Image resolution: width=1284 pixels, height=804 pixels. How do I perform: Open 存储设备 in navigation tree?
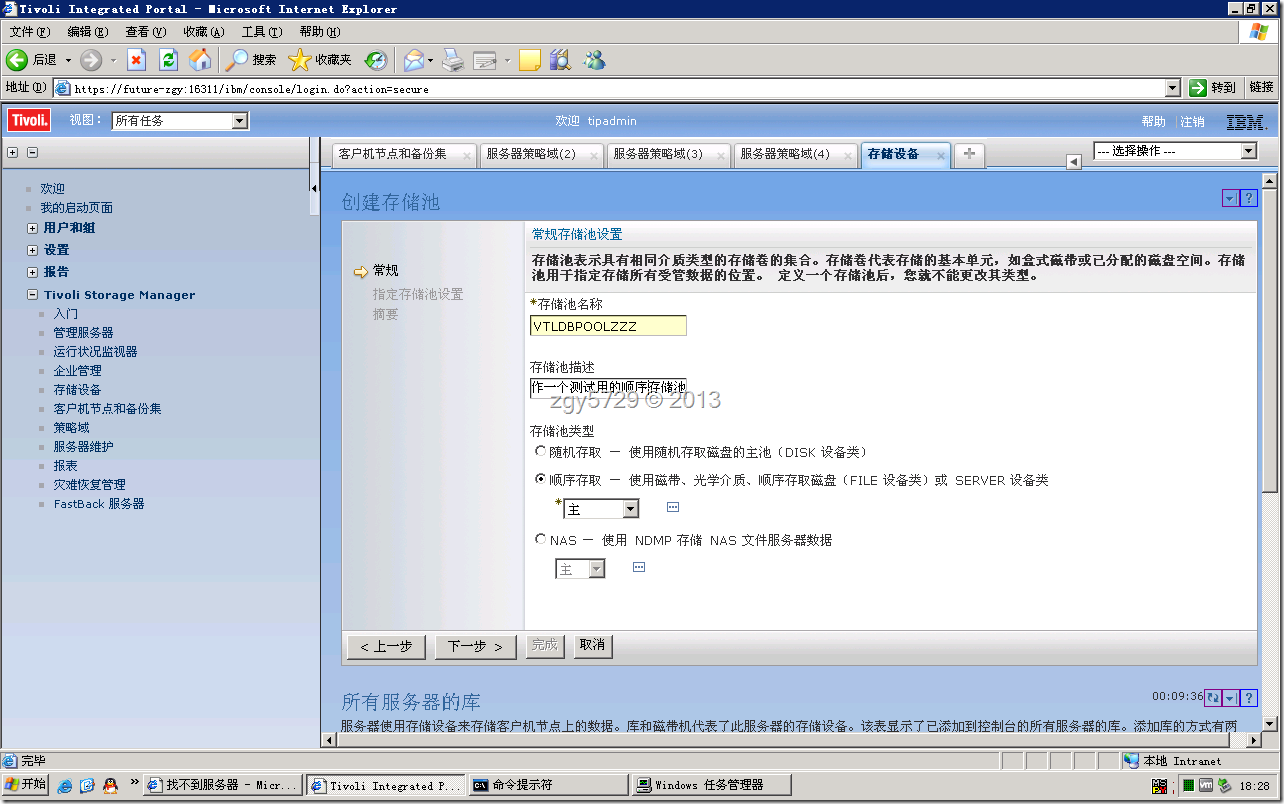click(77, 390)
